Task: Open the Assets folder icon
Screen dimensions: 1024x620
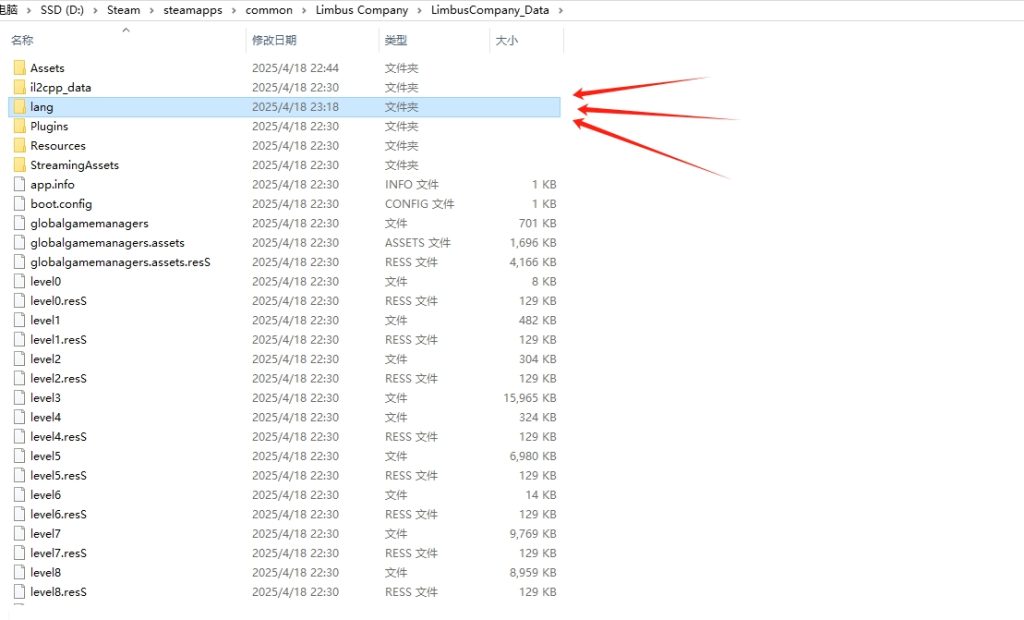Action: click(x=20, y=68)
